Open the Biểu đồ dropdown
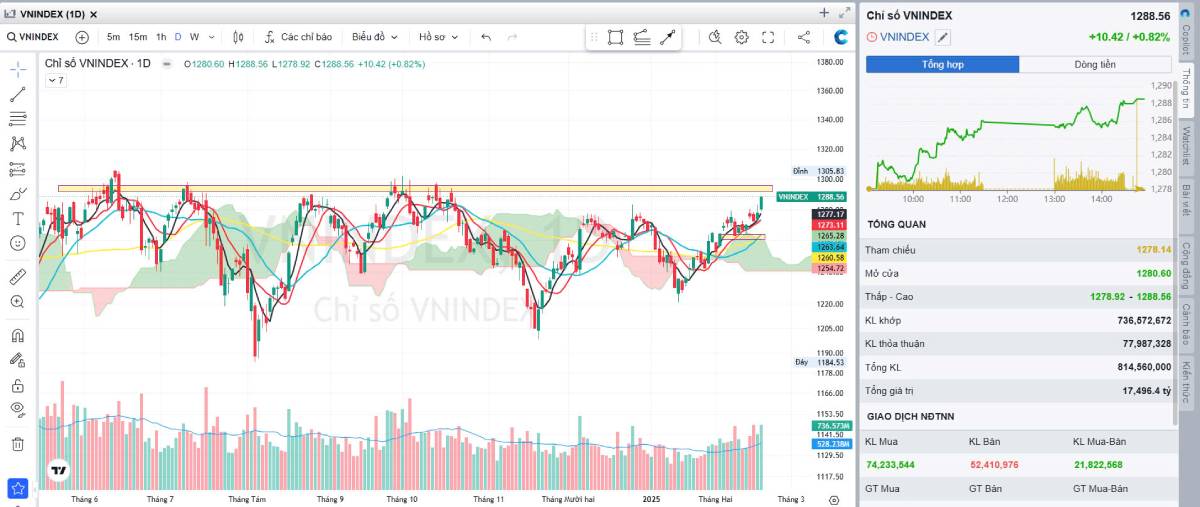The width and height of the screenshot is (1200, 507). (x=375, y=37)
